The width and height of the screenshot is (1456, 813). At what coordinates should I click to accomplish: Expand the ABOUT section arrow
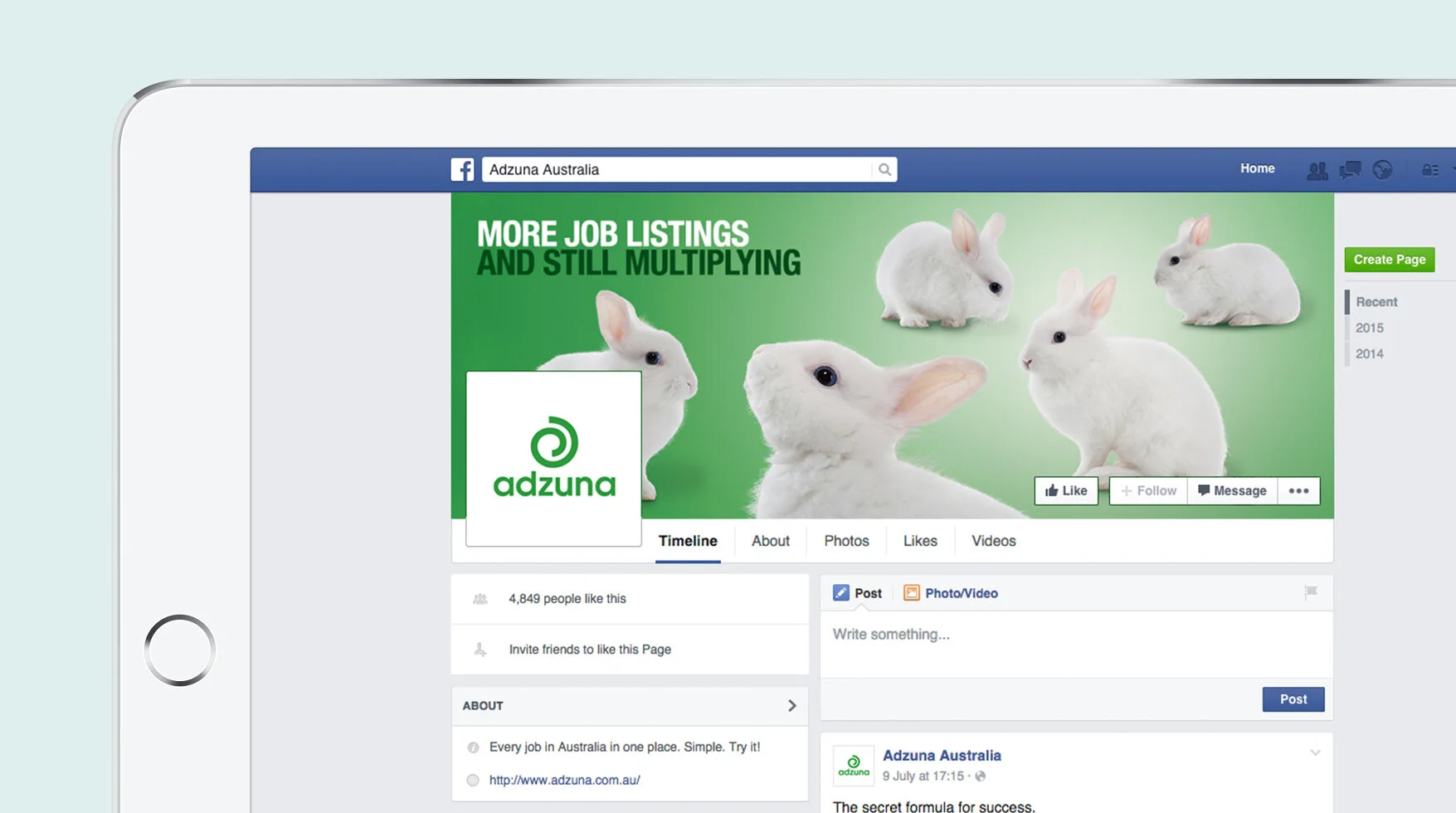click(791, 706)
